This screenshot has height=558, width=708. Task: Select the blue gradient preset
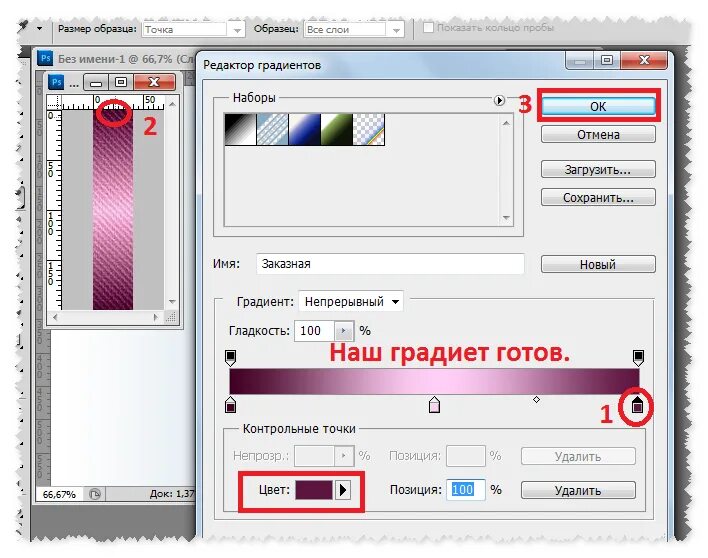click(x=304, y=130)
